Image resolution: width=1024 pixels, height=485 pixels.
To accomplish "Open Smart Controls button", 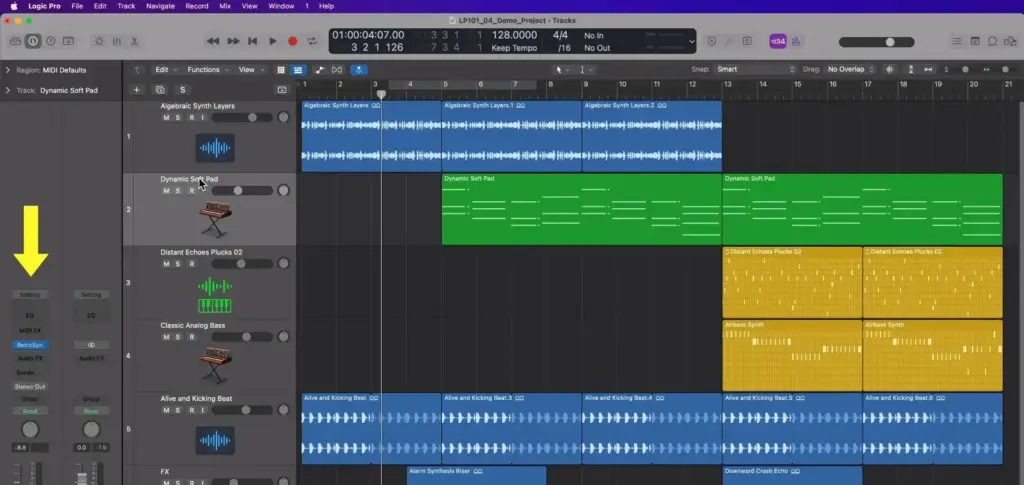I will point(99,41).
